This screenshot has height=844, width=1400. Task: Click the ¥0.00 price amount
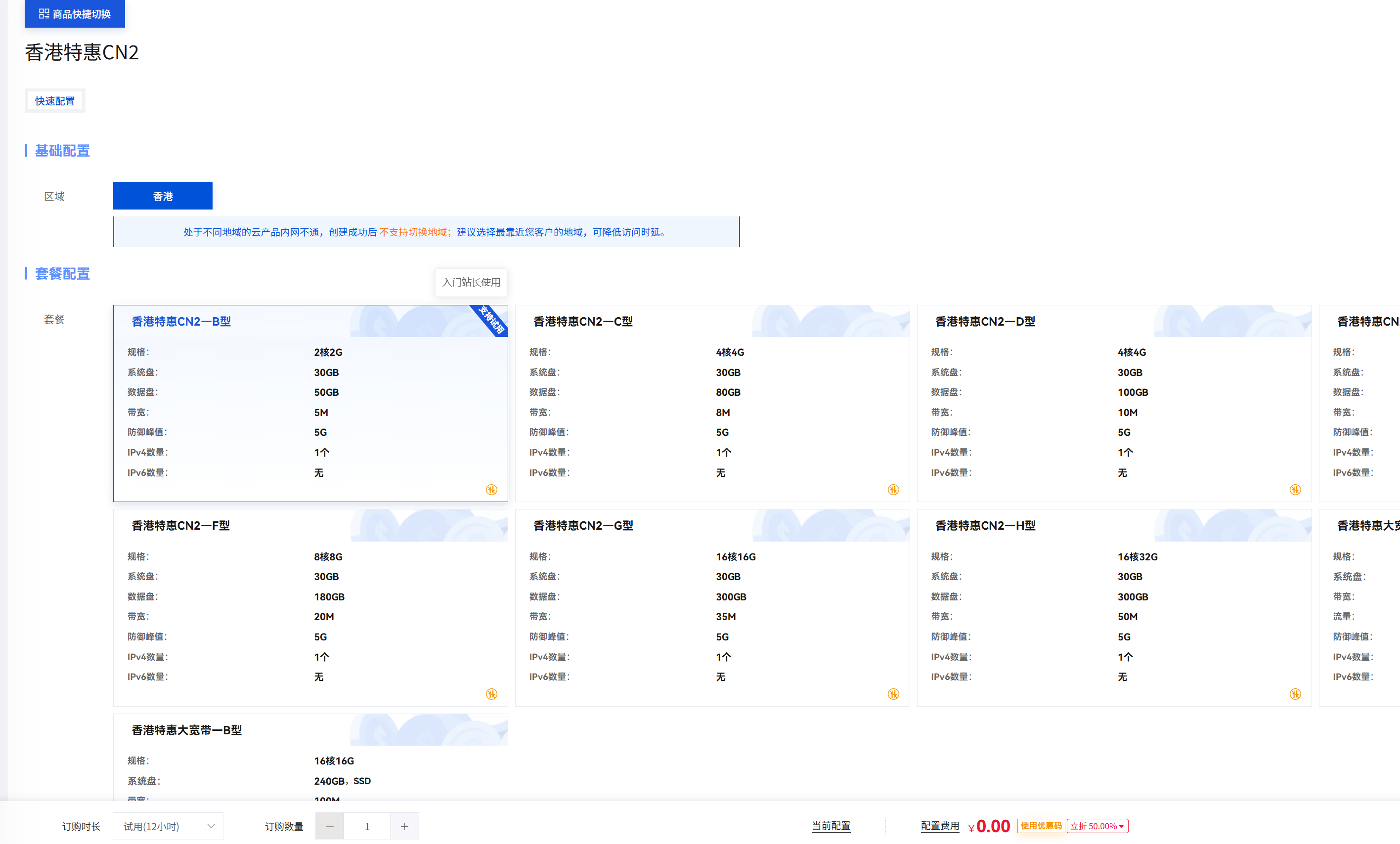click(989, 826)
